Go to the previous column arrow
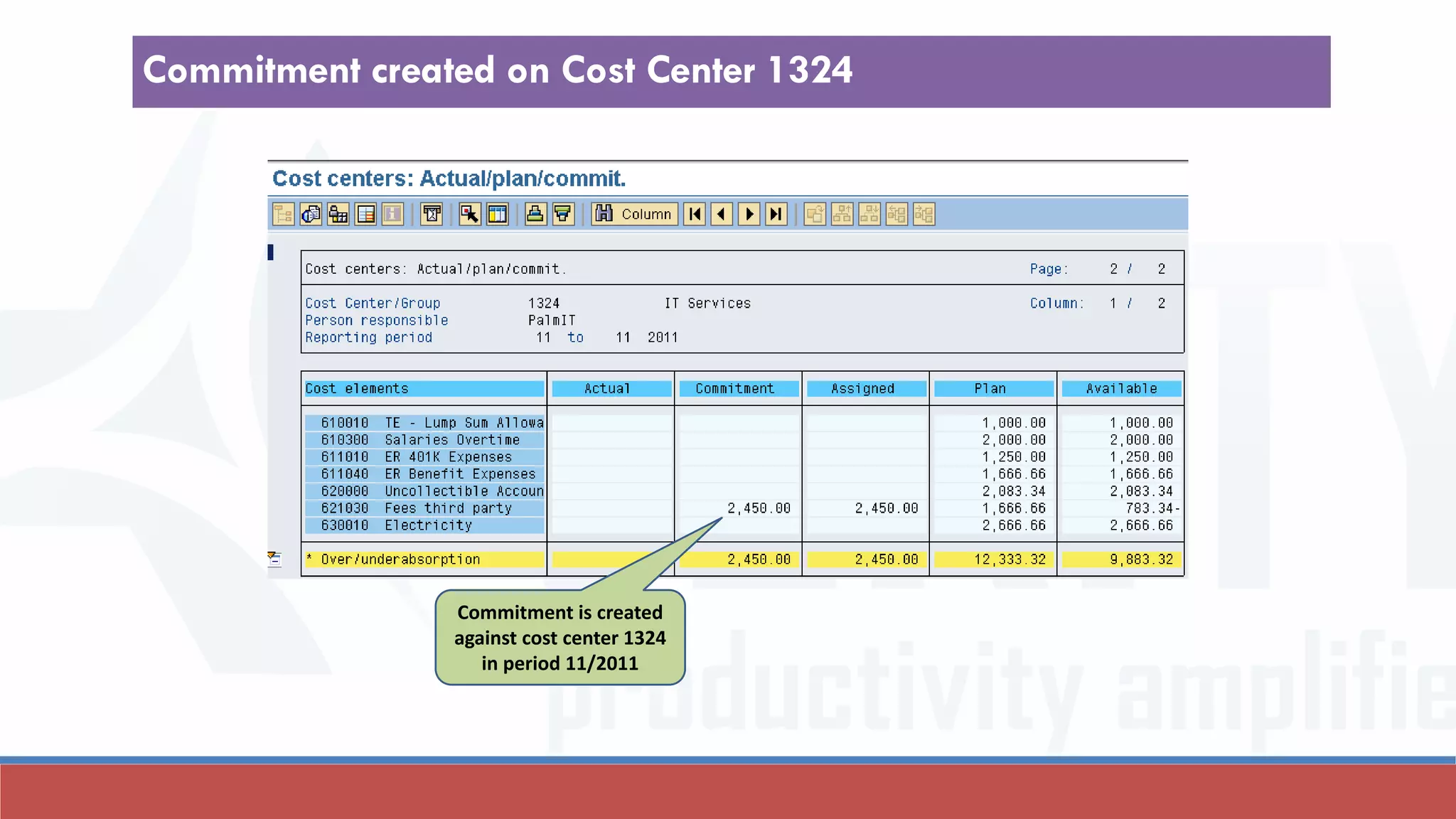Screen dimensions: 1456x819 point(722,214)
